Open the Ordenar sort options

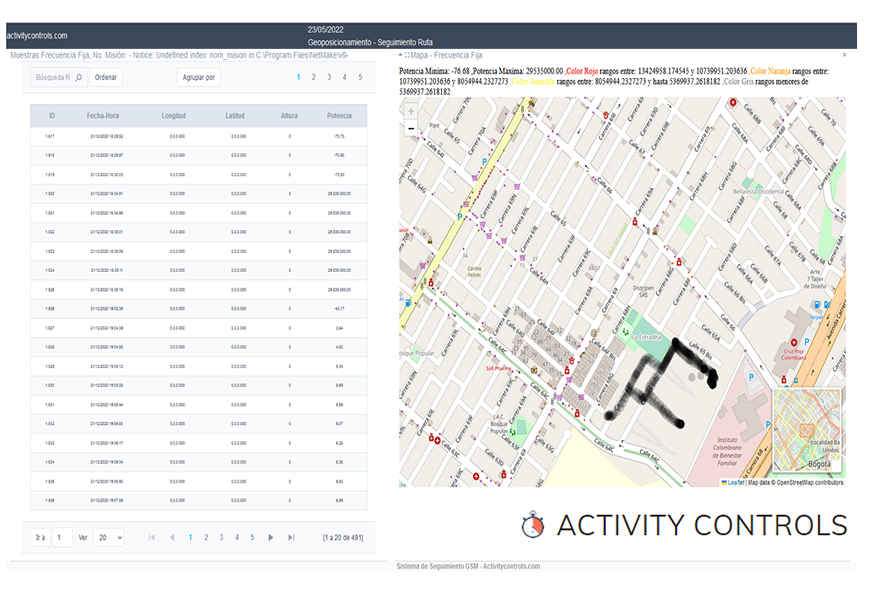point(106,77)
